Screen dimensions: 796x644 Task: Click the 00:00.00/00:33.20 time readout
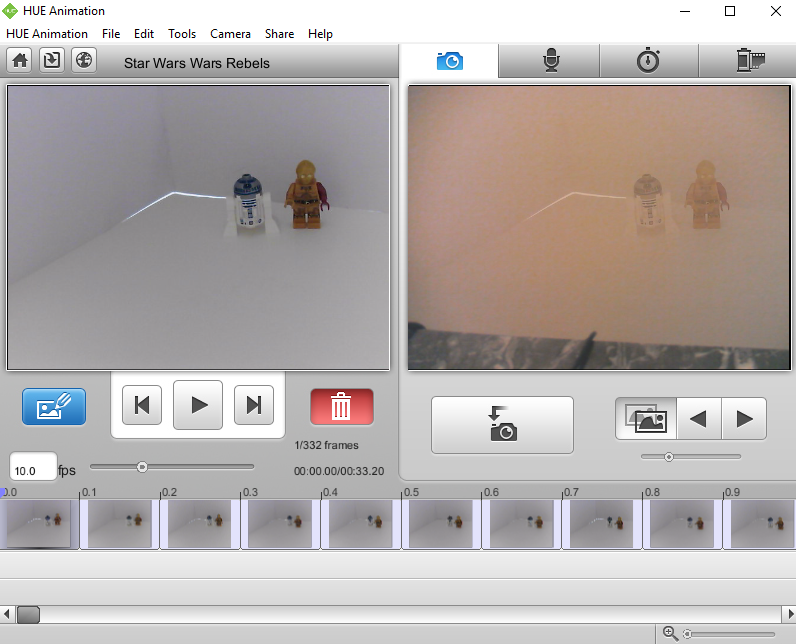click(339, 471)
